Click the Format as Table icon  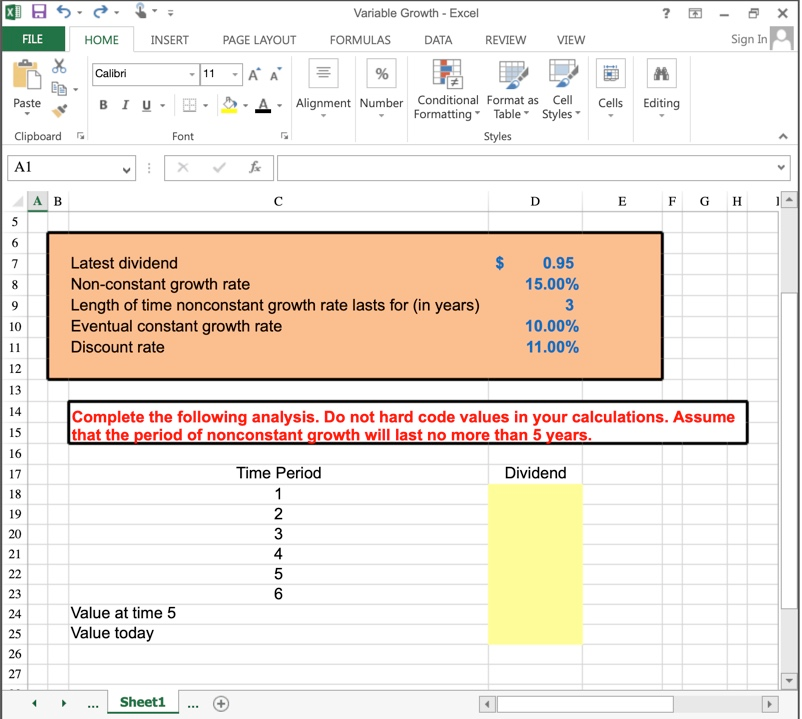tap(512, 90)
